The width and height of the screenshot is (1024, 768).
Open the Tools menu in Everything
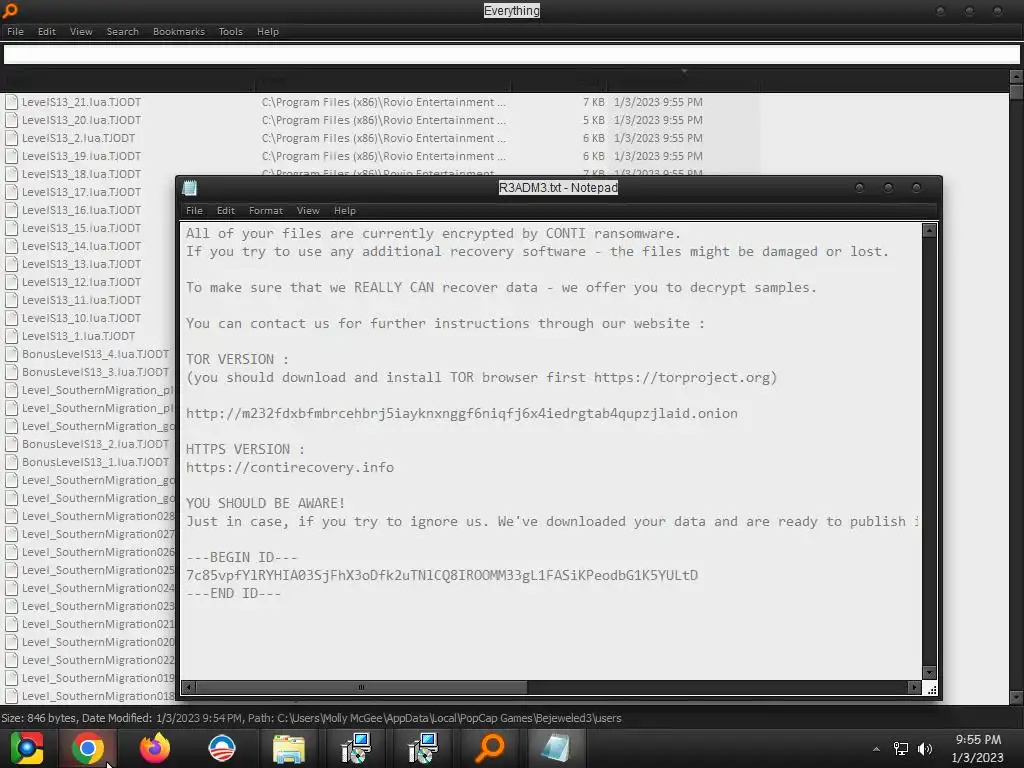pyautogui.click(x=231, y=31)
